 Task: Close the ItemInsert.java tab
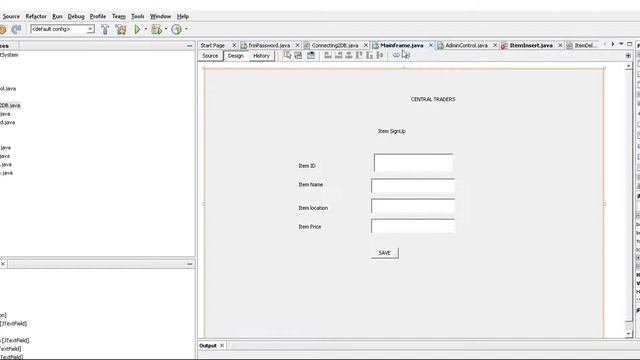pos(560,45)
